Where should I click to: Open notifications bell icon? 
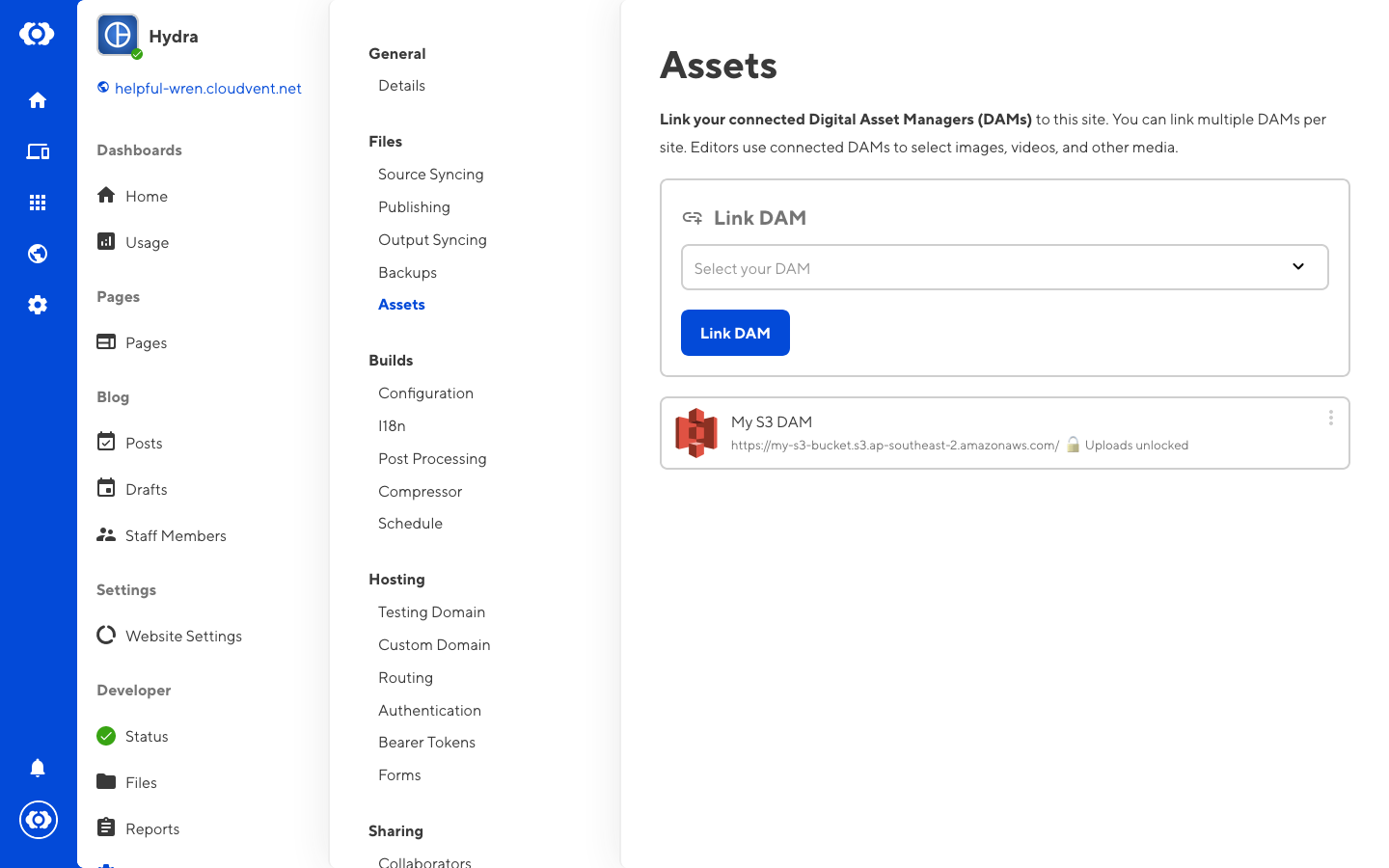[x=38, y=768]
